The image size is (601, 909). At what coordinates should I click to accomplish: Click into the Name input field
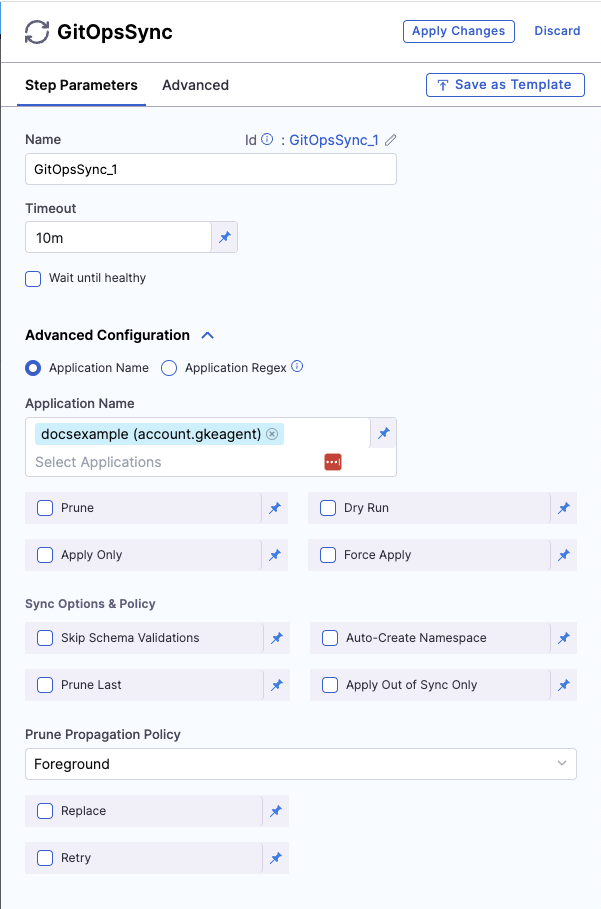(210, 170)
